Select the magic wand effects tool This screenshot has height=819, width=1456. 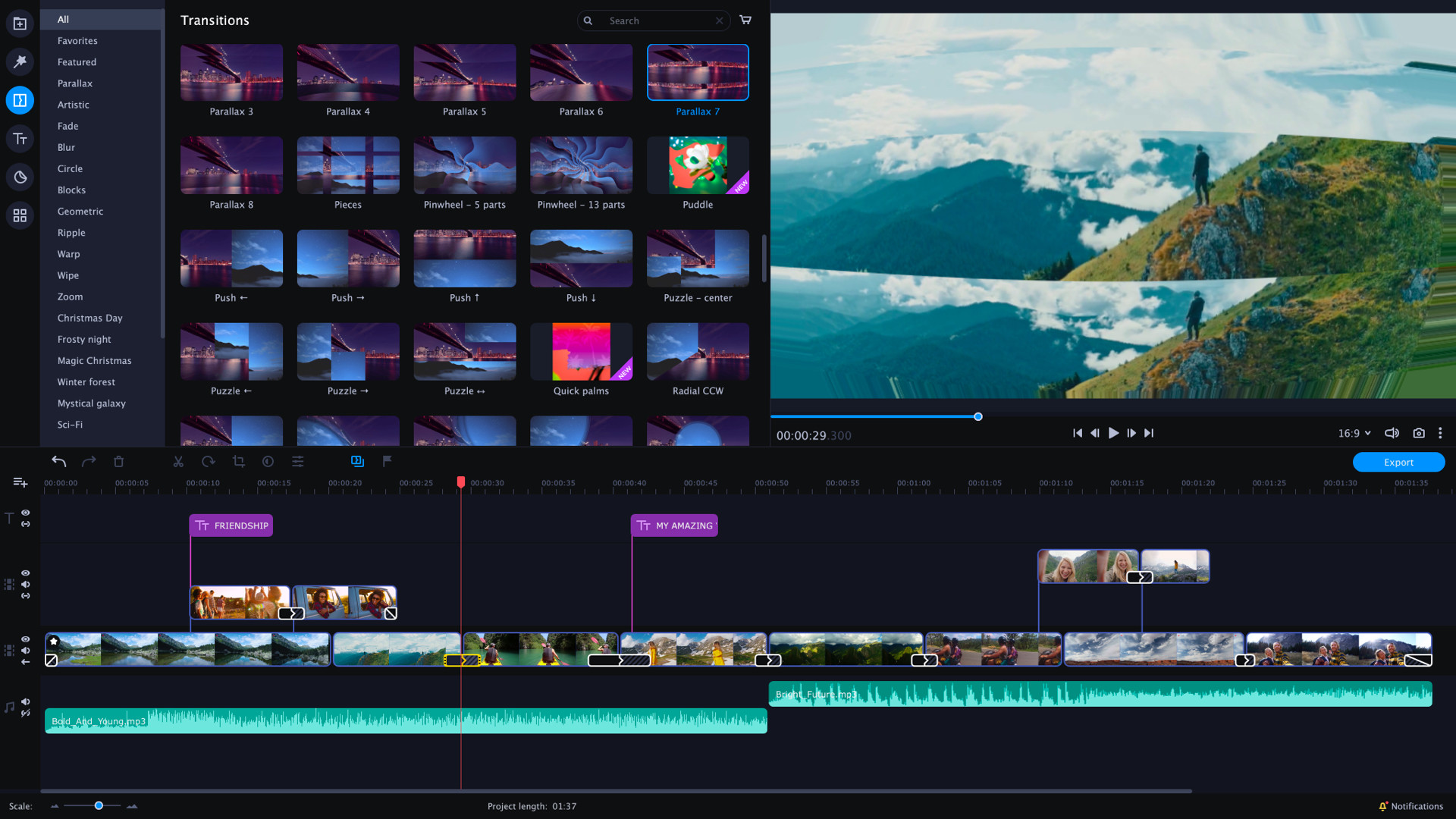click(19, 61)
